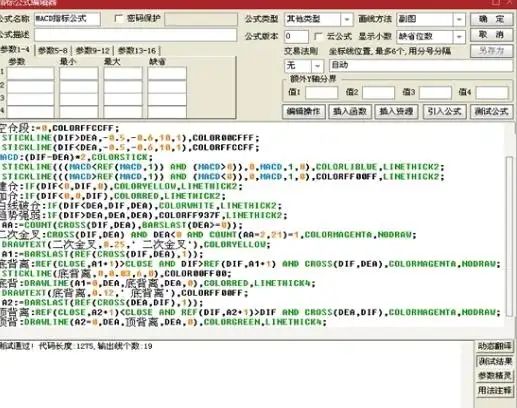Screen dimensions: 517x408
Task: Open the 显示小数 dropdown
Action: [x=459, y=37]
